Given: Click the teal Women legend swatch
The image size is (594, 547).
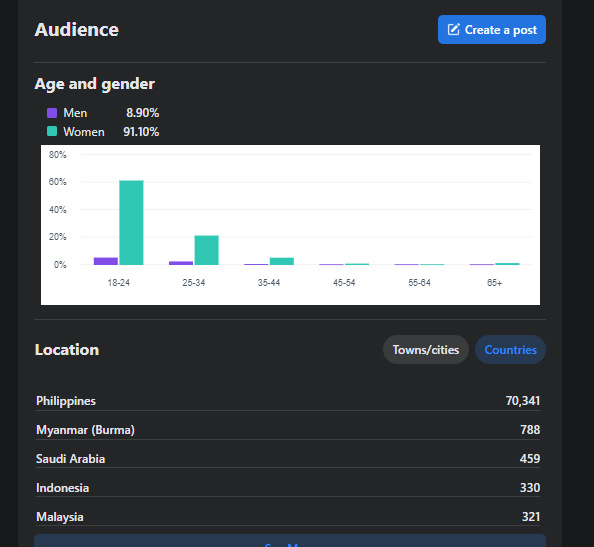Looking at the screenshot, I should click(x=52, y=131).
